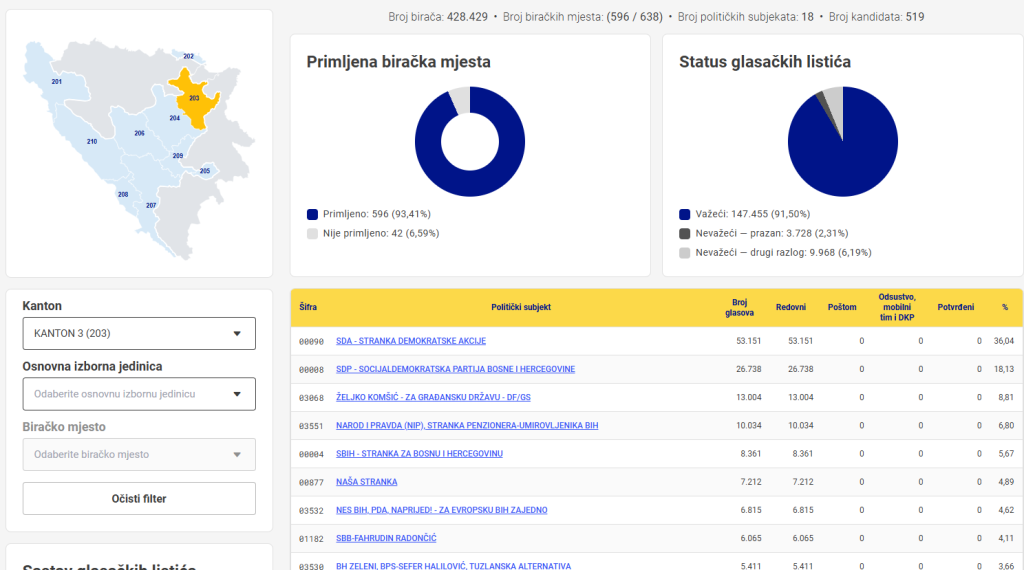1024x570 pixels.
Task: Click the Šifra column header
Action: pos(308,307)
